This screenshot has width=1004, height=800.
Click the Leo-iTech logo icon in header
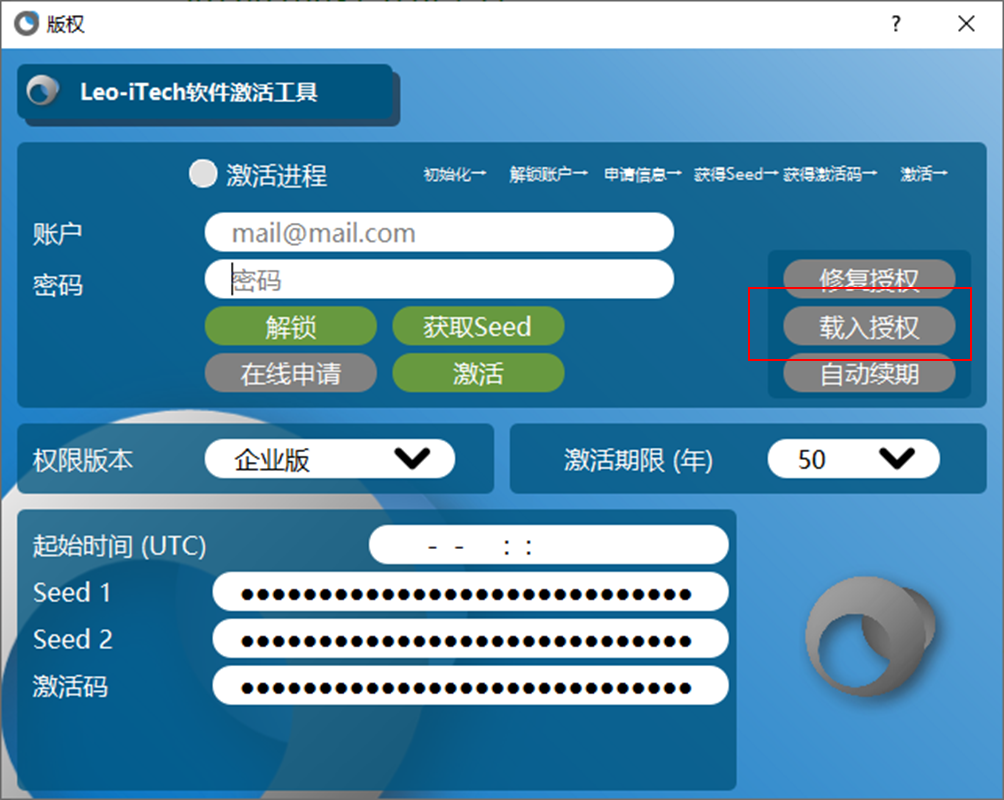click(42, 93)
